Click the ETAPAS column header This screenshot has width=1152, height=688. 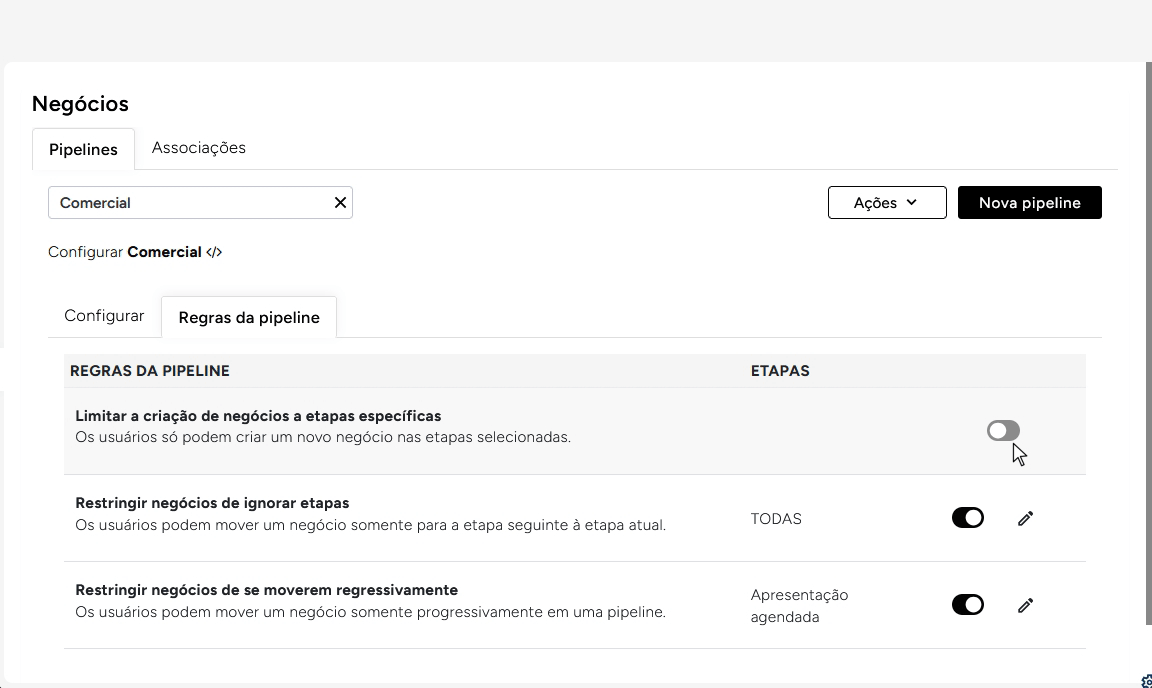tap(780, 371)
